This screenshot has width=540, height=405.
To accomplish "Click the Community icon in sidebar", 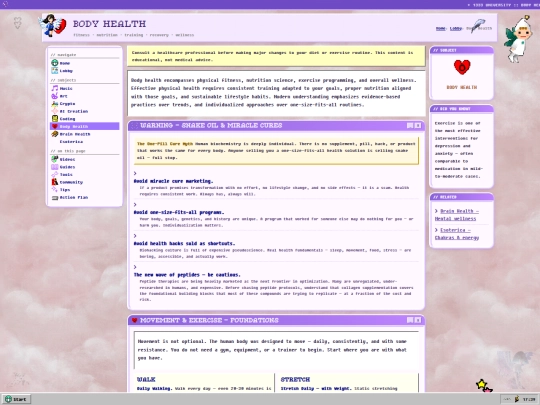I will tap(55, 182).
